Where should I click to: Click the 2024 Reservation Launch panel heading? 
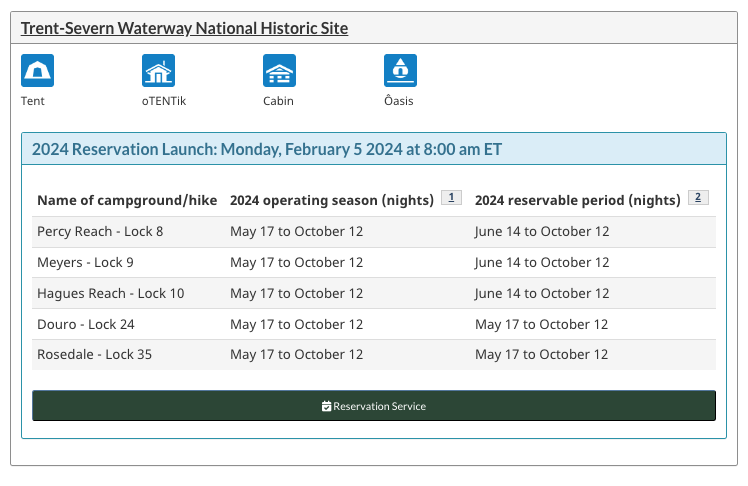[267, 150]
